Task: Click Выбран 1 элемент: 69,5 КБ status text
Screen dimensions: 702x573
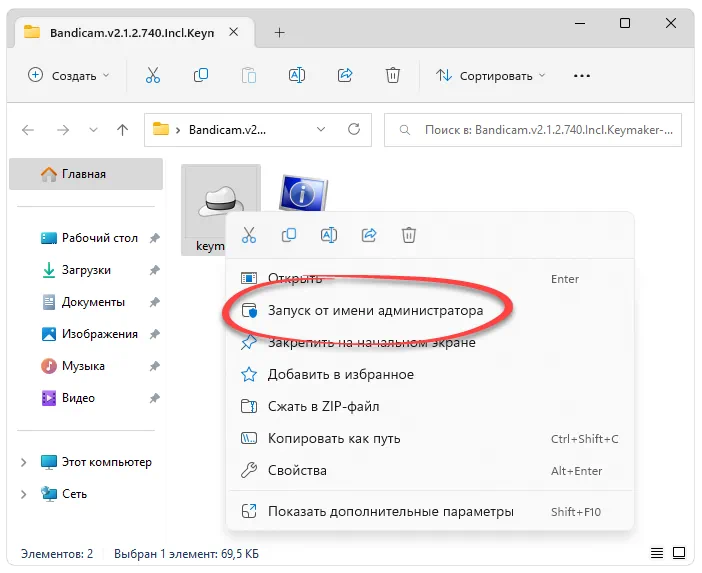Action: 186,554
